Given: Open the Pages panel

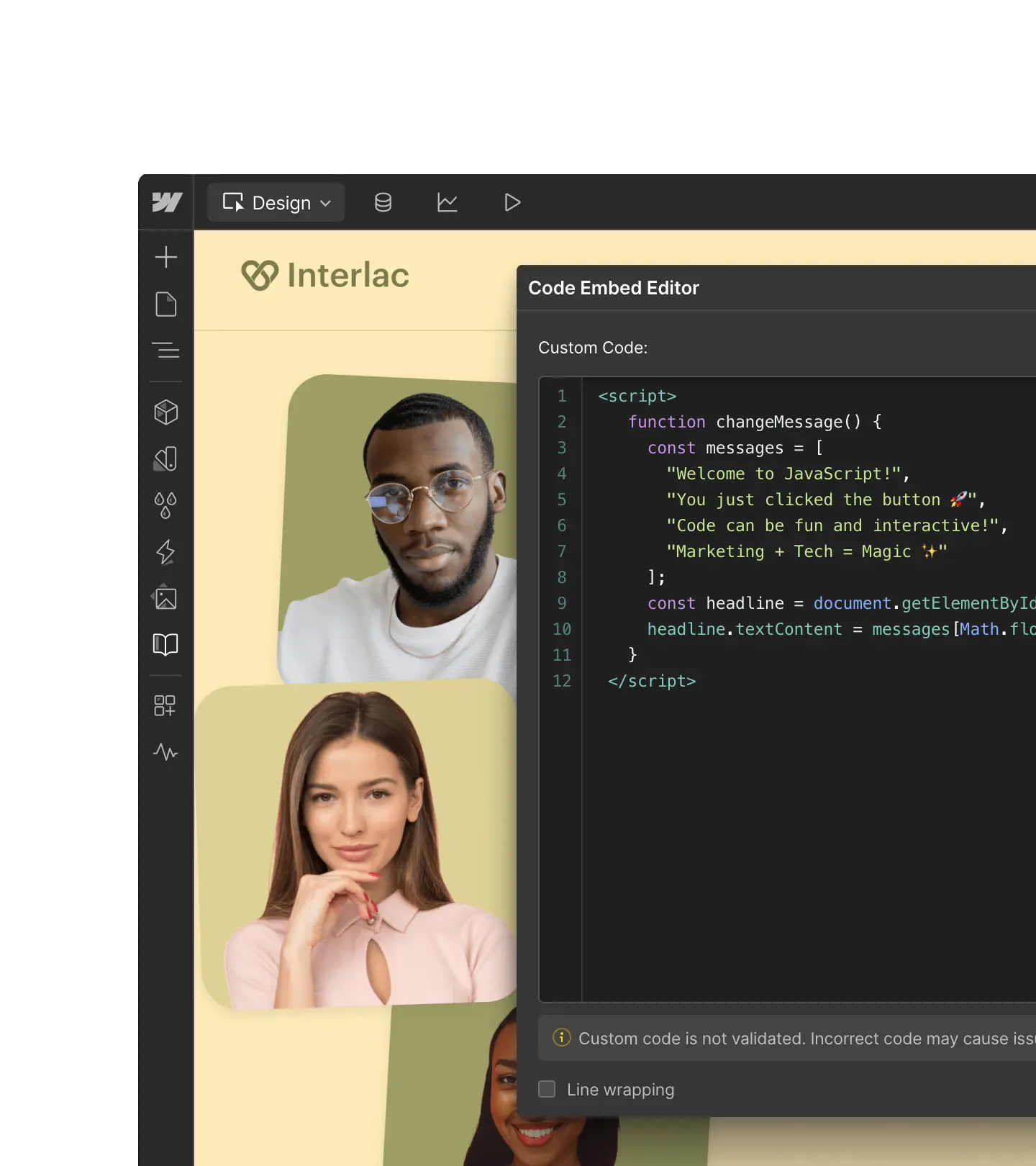Looking at the screenshot, I should (x=166, y=304).
